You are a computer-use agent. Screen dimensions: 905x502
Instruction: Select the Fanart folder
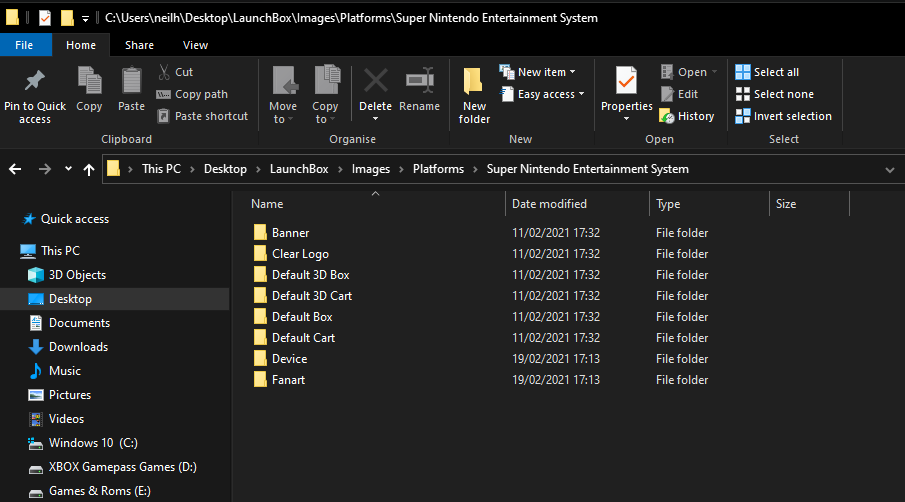tap(280, 380)
